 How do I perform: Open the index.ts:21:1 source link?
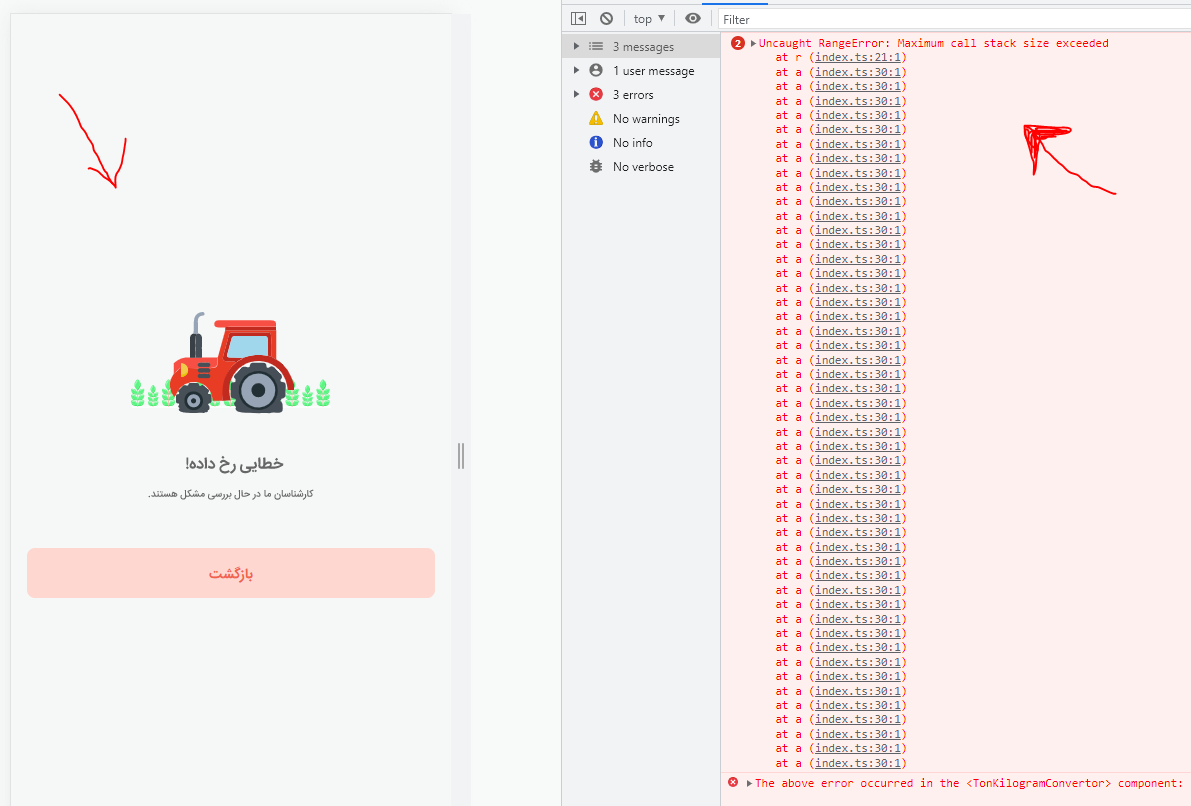(855, 57)
